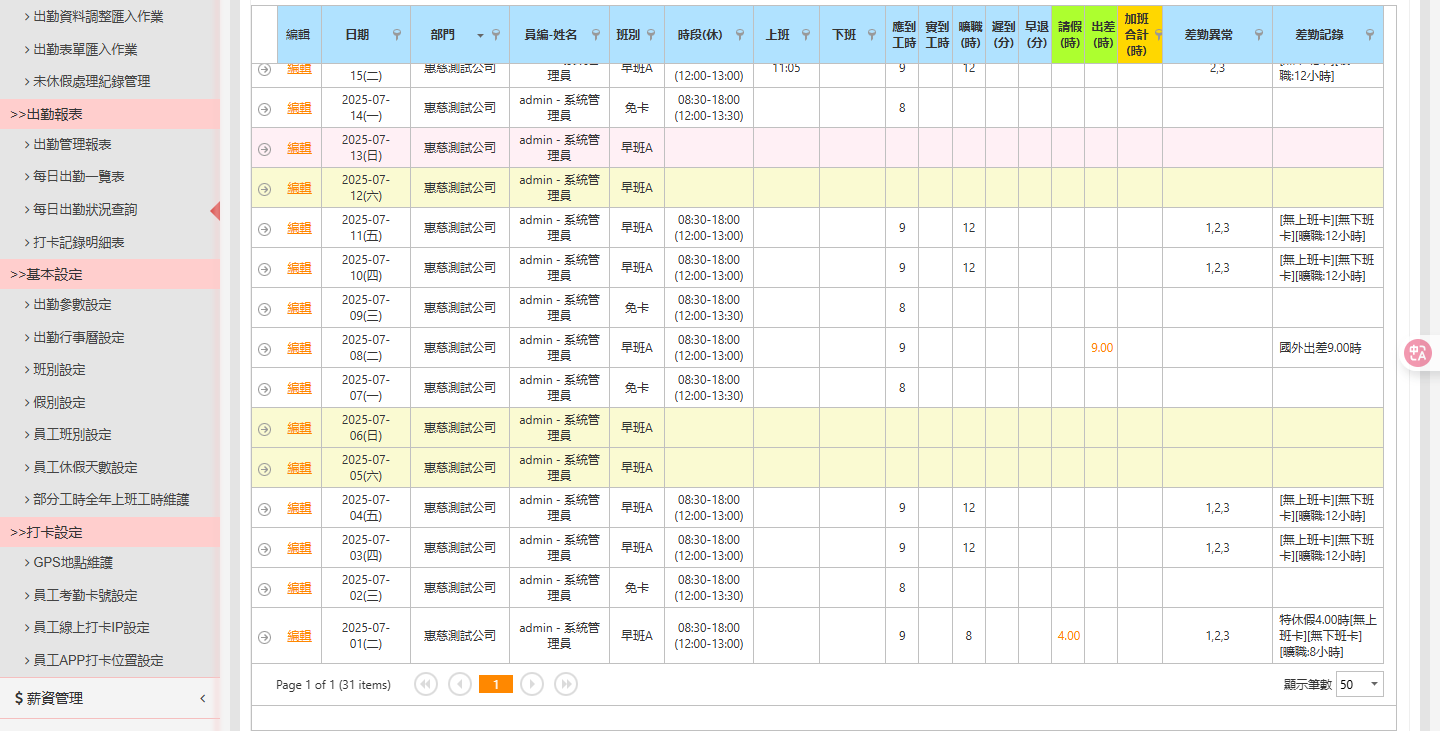
Task: Open 出勤參數設定 in sidebar
Action: pos(72,305)
